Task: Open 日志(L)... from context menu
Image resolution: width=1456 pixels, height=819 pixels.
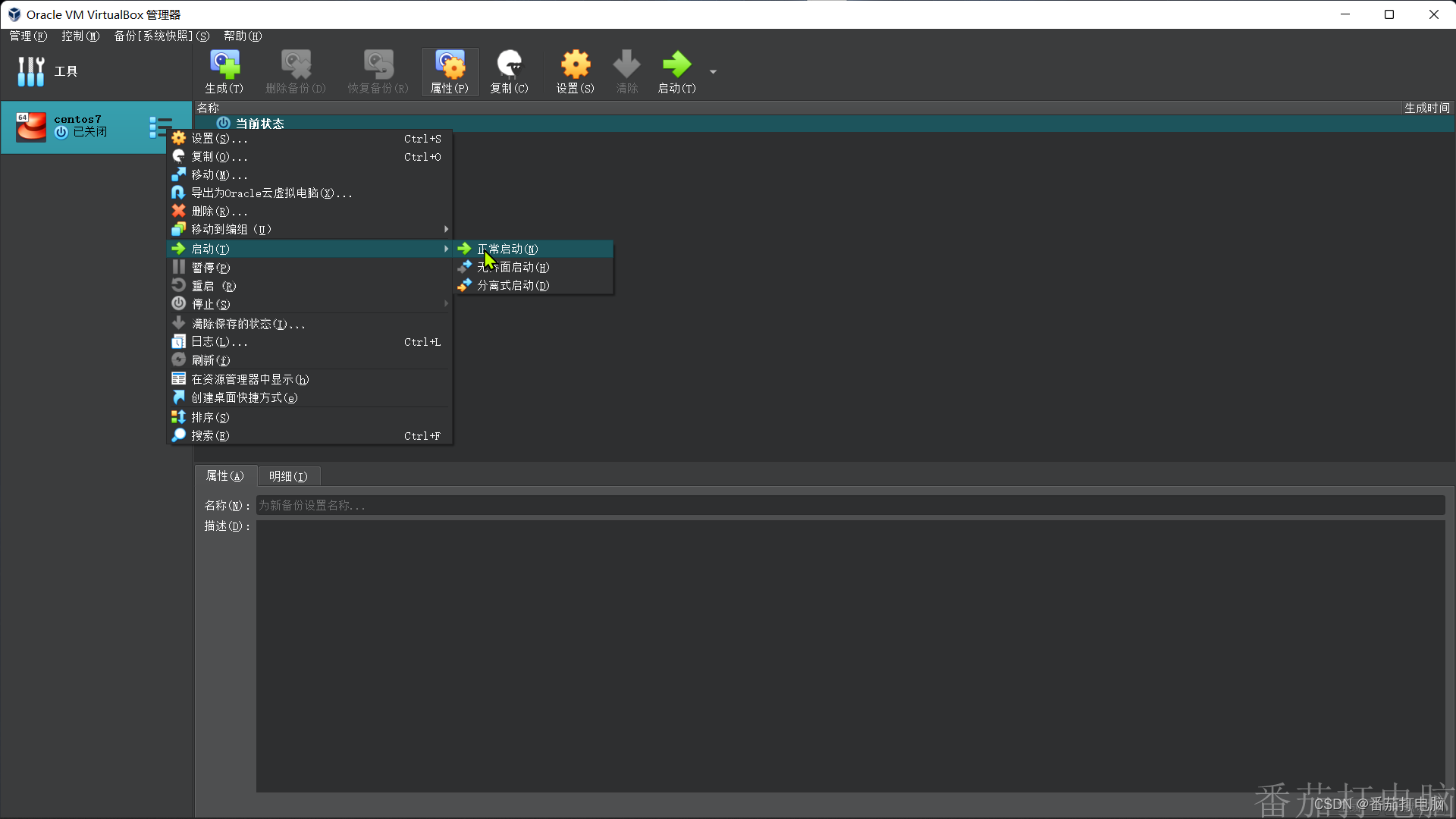Action: point(309,342)
